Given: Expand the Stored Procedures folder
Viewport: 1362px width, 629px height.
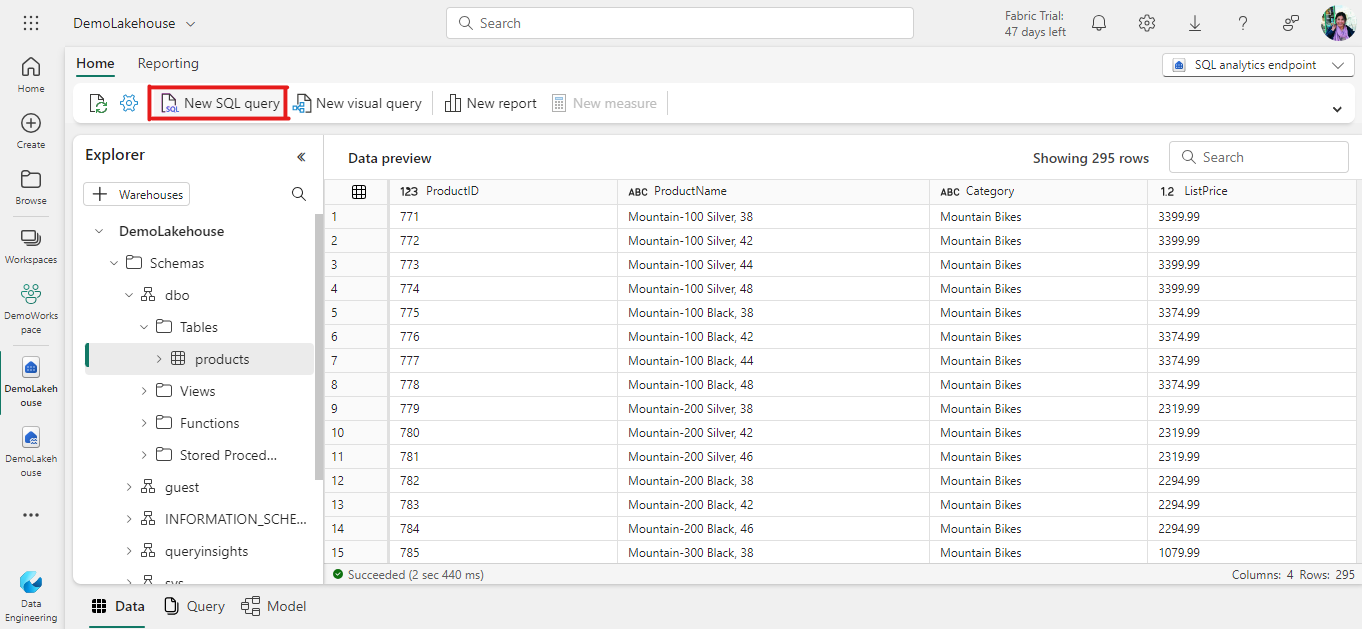Looking at the screenshot, I should pos(144,455).
